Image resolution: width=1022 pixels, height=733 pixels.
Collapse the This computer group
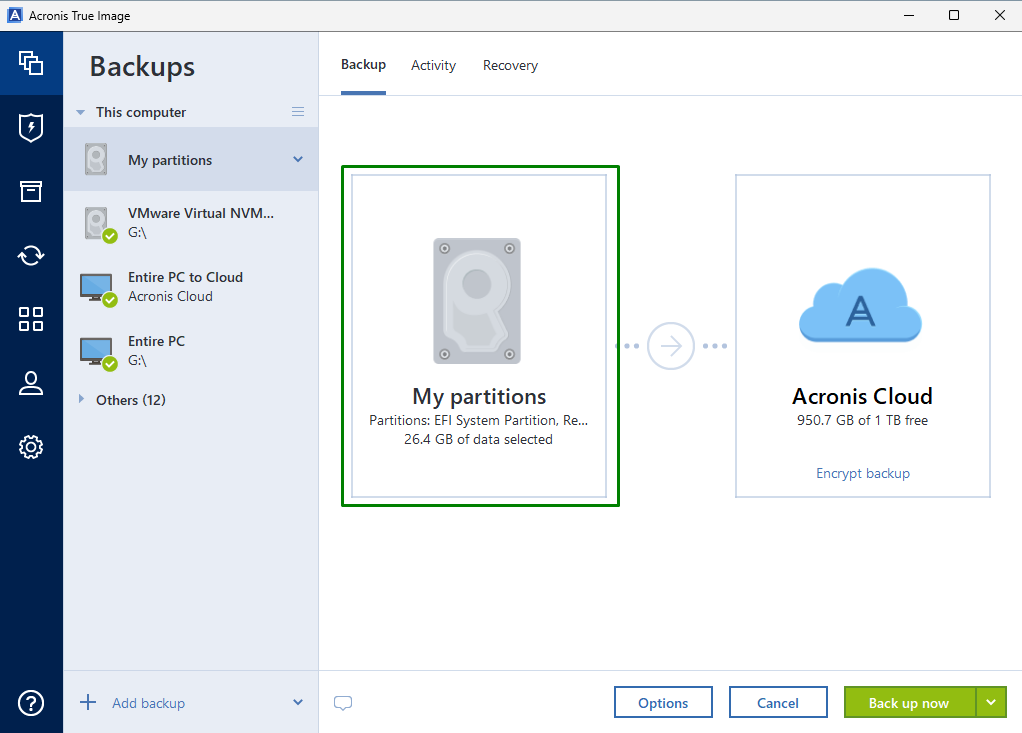click(x=80, y=111)
